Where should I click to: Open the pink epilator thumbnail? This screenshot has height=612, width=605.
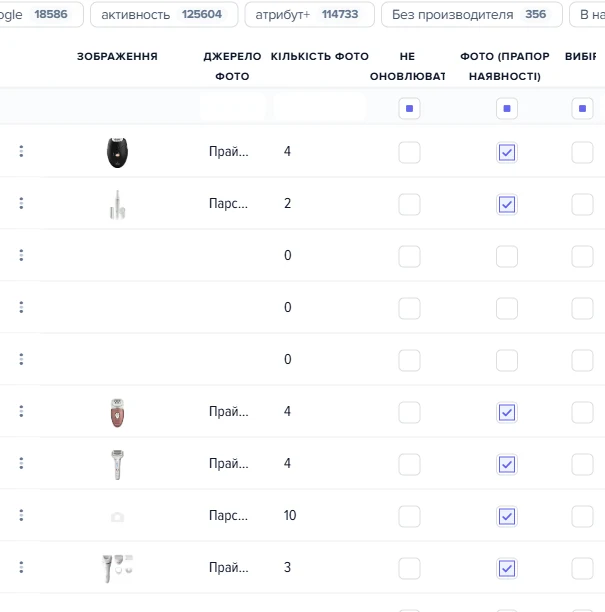click(x=117, y=413)
